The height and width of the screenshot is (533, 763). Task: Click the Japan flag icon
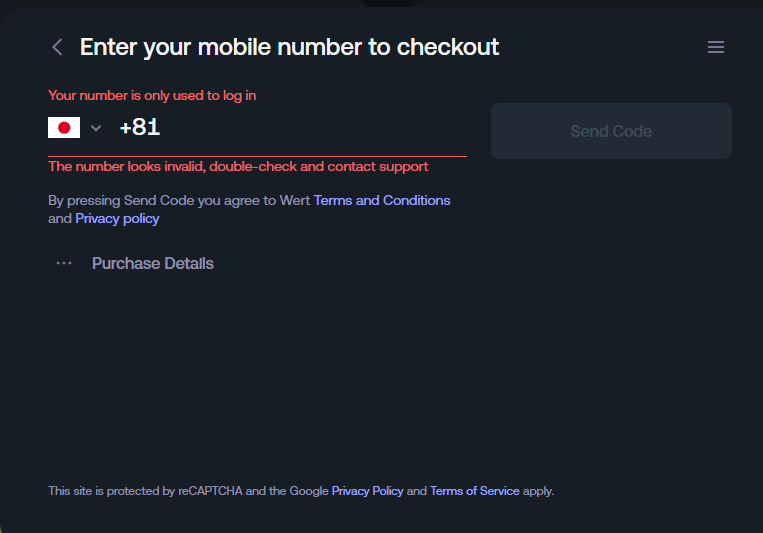tap(64, 128)
